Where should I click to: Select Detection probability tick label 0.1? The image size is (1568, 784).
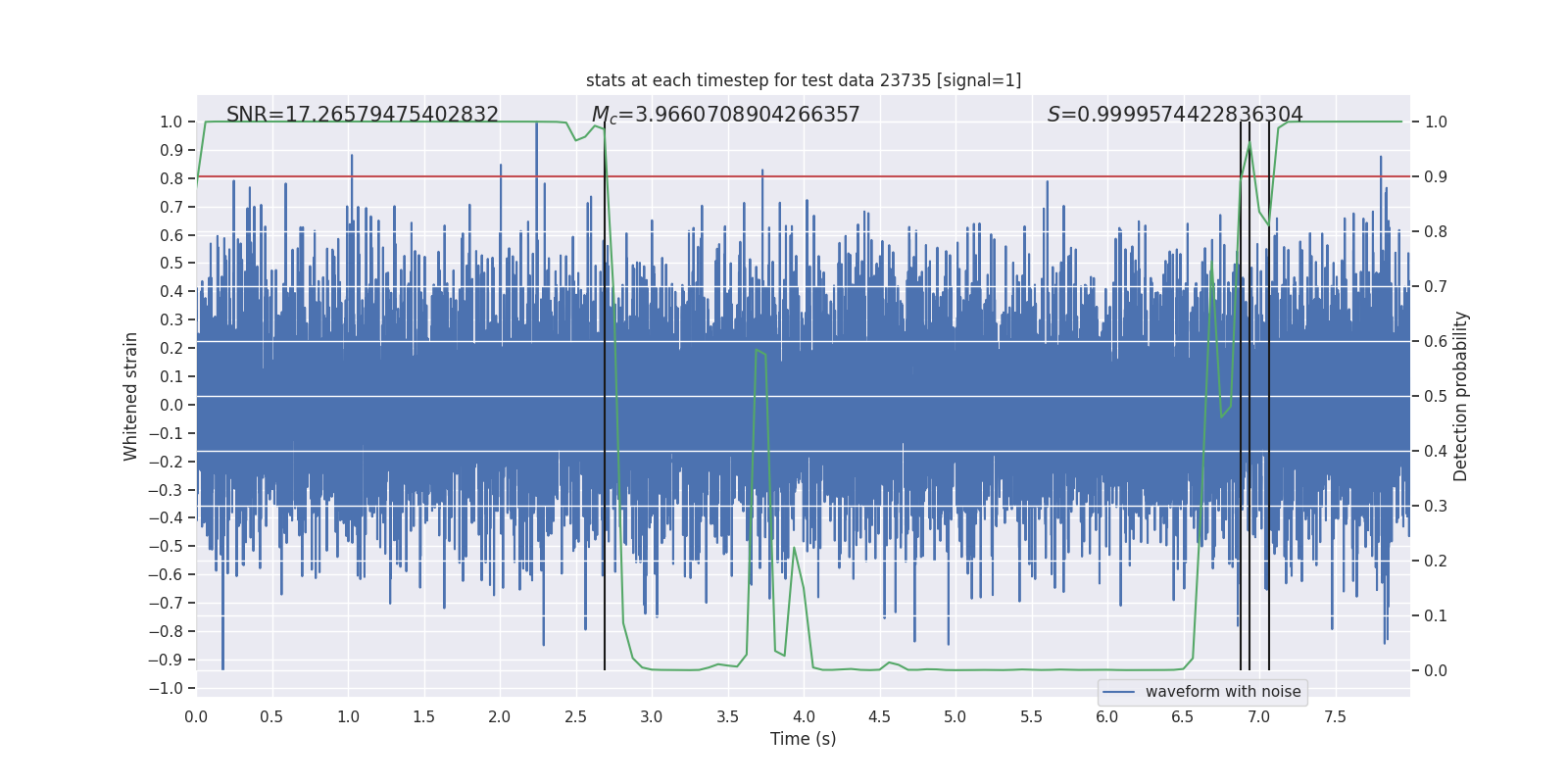click(x=1436, y=616)
